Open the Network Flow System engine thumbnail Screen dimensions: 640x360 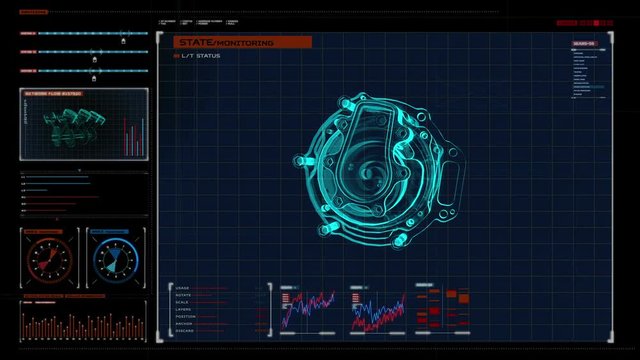tap(74, 127)
